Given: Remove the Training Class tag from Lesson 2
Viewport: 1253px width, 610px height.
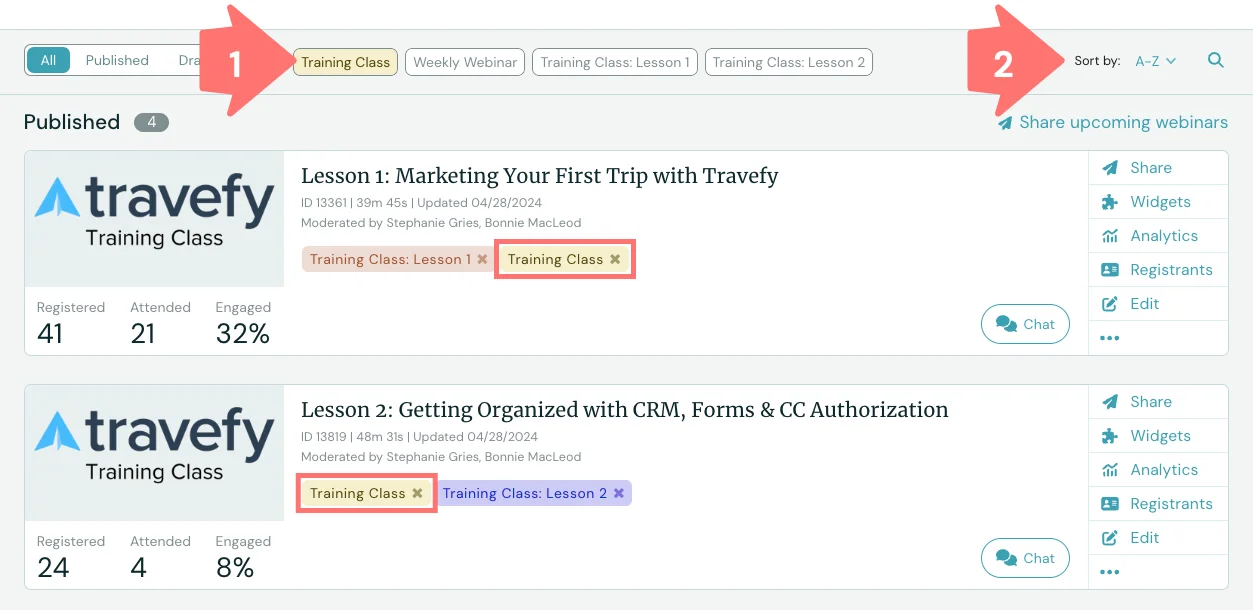Looking at the screenshot, I should (x=417, y=492).
